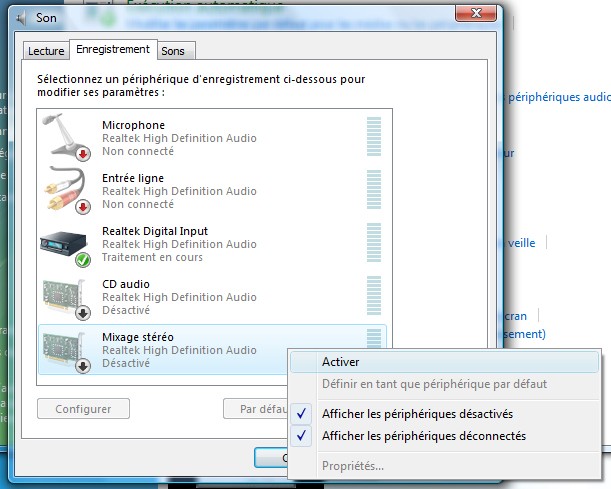Select the Enregistrement tab
Image resolution: width=611 pixels, height=489 pixels.
[113, 49]
